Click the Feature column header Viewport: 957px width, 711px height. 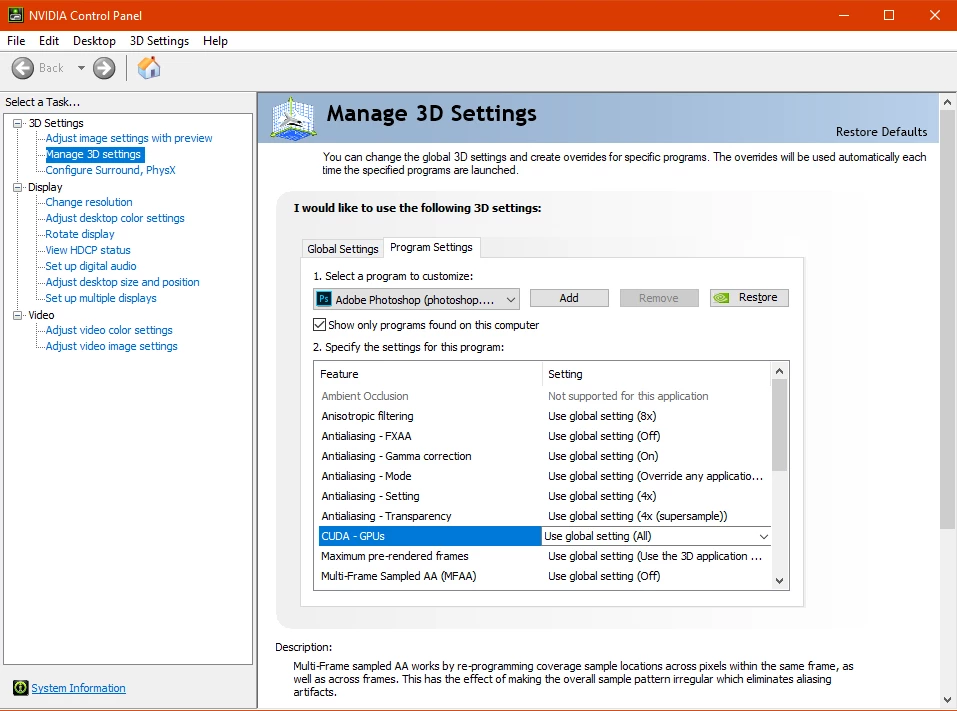tap(428, 374)
